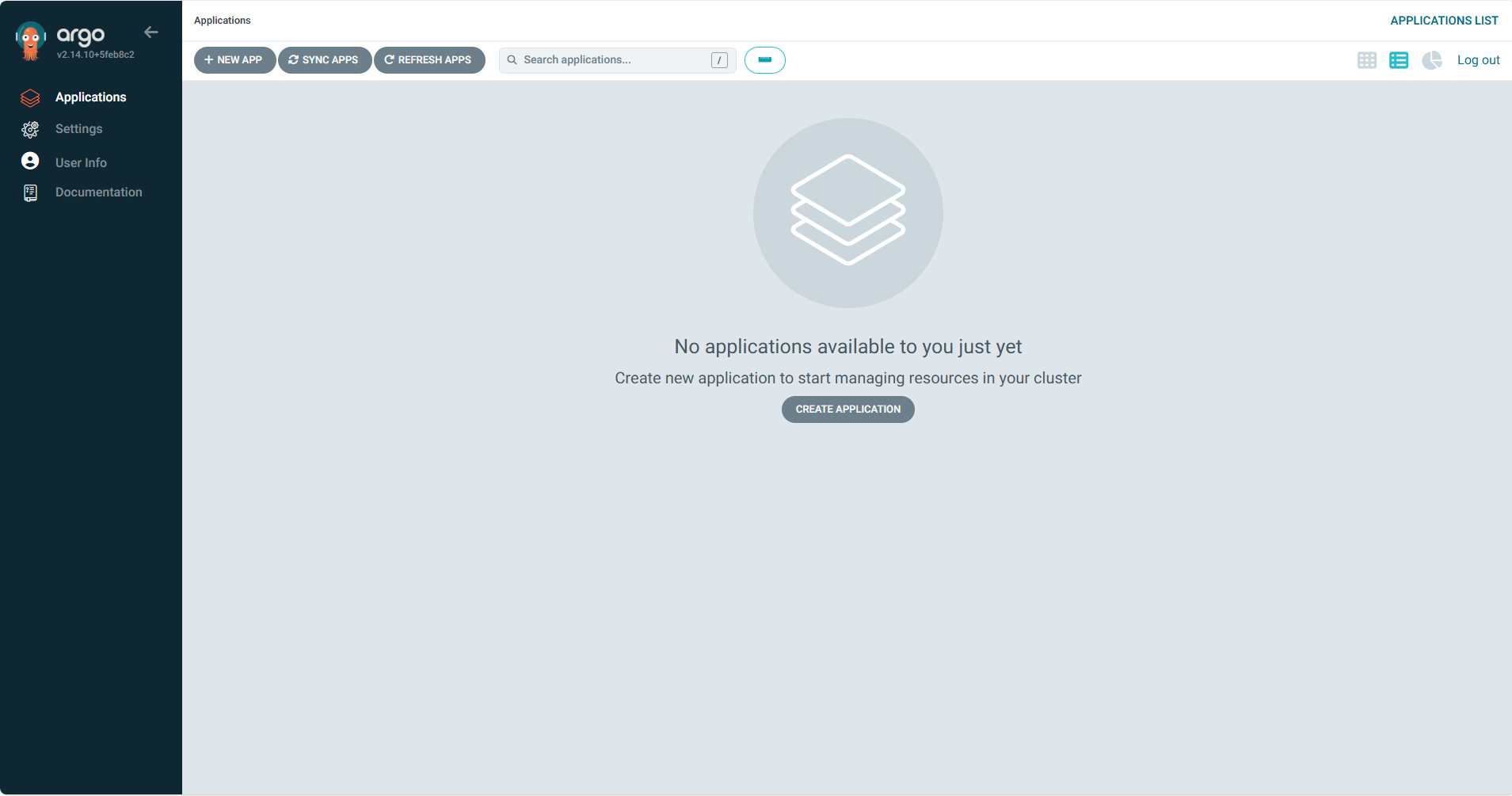Click the Applications stacked-layers sidebar icon
The image size is (1512, 796).
coord(30,98)
